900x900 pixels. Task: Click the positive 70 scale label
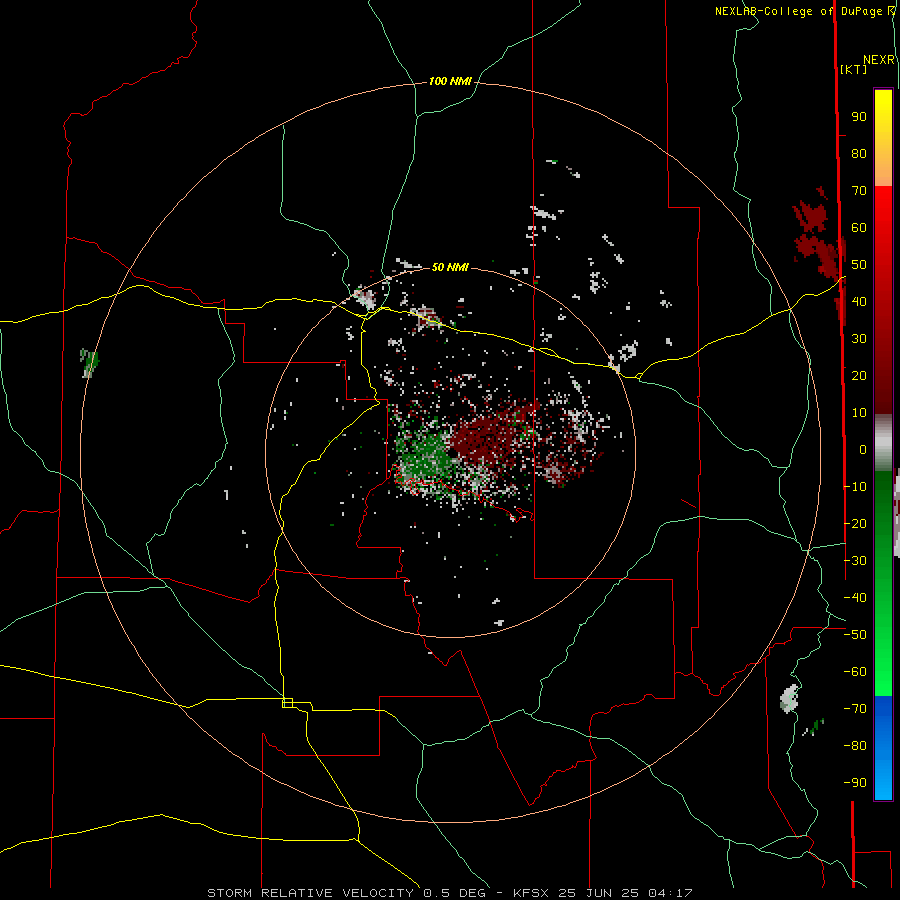point(859,191)
